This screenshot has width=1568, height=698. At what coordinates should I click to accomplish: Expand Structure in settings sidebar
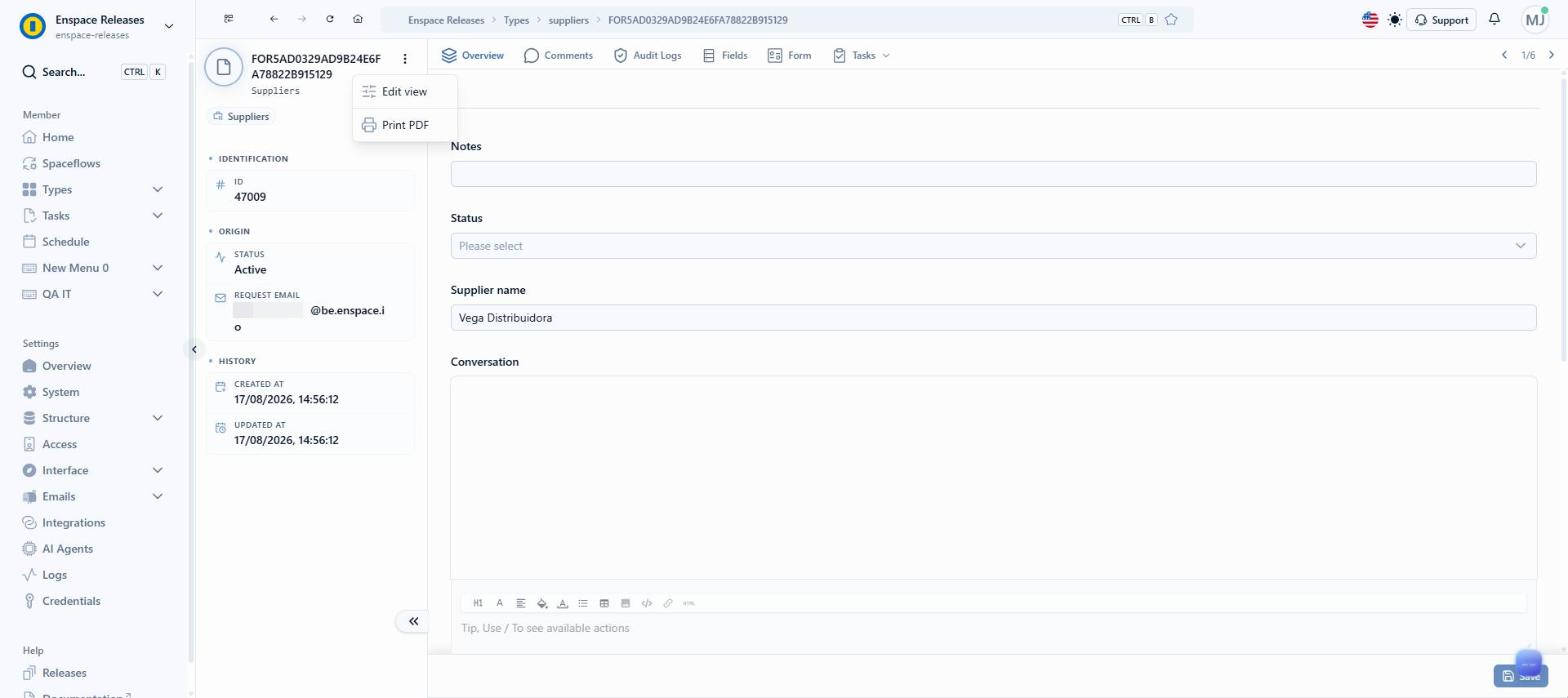pos(157,418)
